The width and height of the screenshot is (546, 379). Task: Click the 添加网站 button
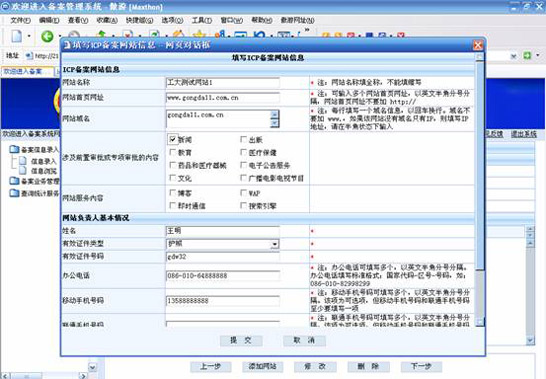[263, 366]
